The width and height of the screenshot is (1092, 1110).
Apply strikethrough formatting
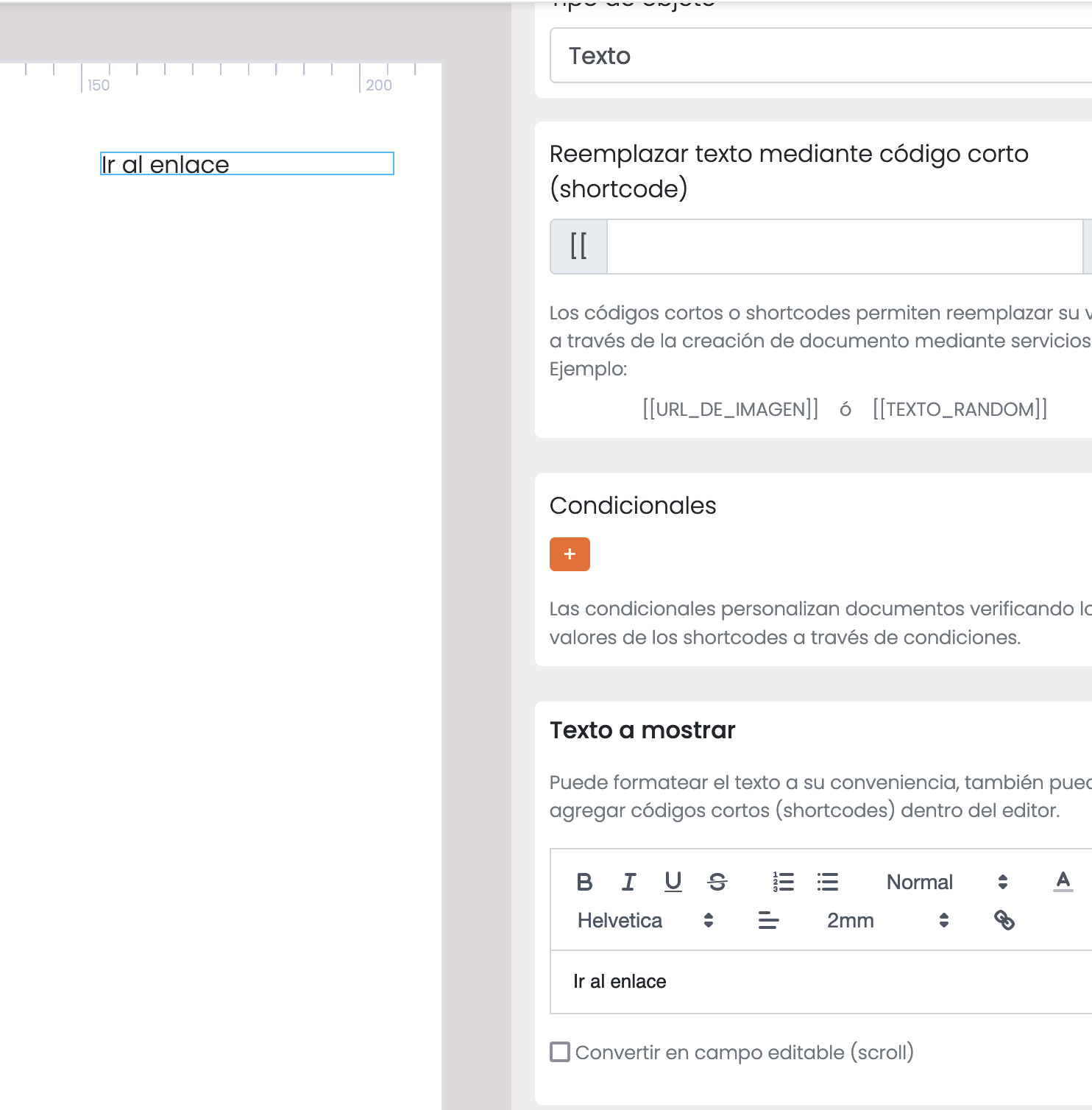(x=717, y=882)
